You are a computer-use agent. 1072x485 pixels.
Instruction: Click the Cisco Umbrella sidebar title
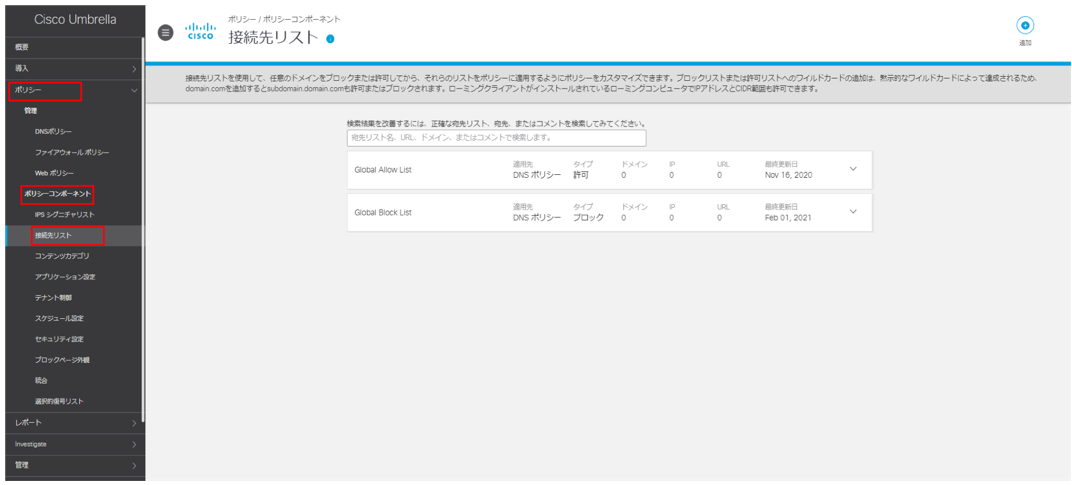point(75,20)
